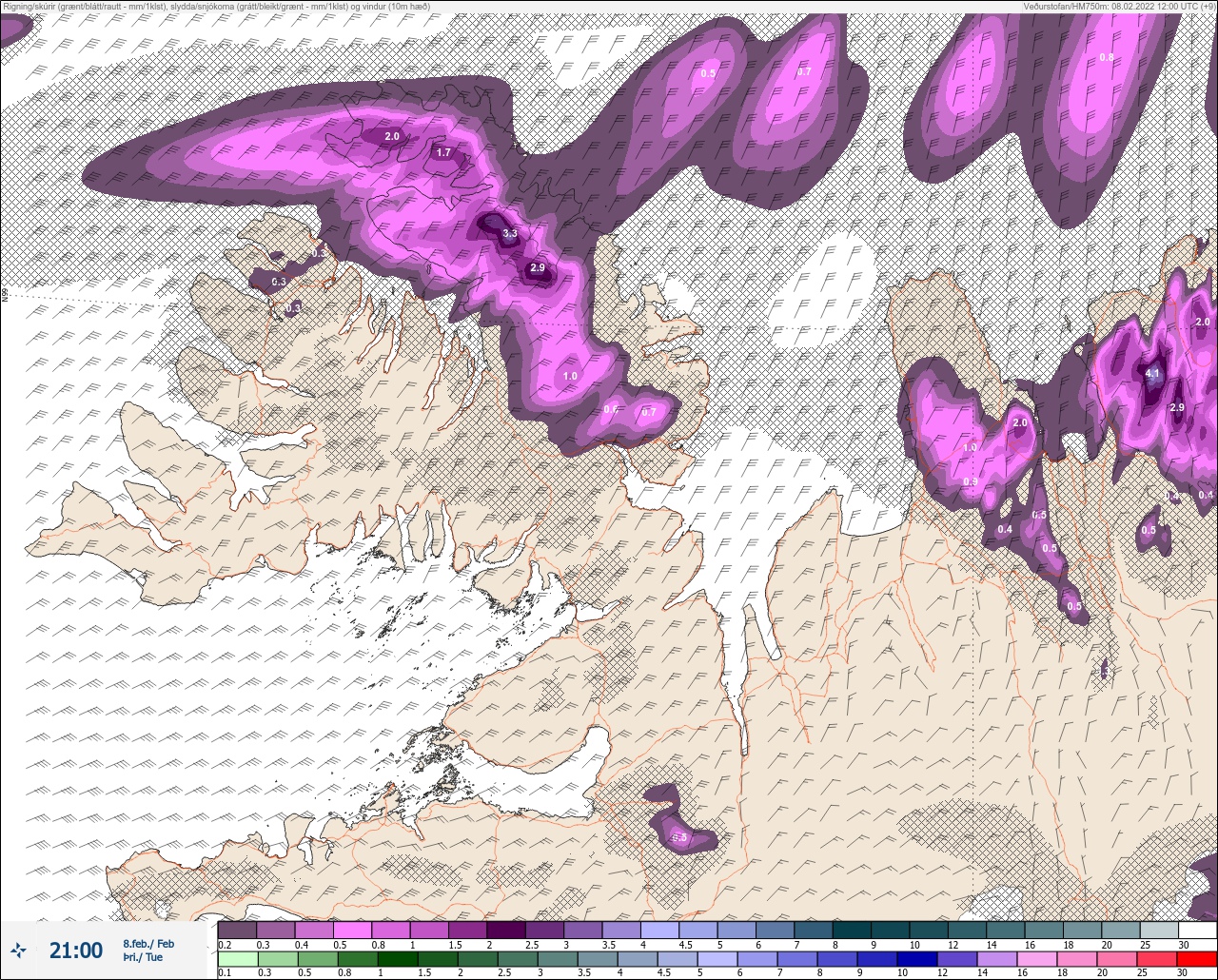Click the 21:00 forecast time label
Screen dimensions: 1218x980
click(x=76, y=951)
